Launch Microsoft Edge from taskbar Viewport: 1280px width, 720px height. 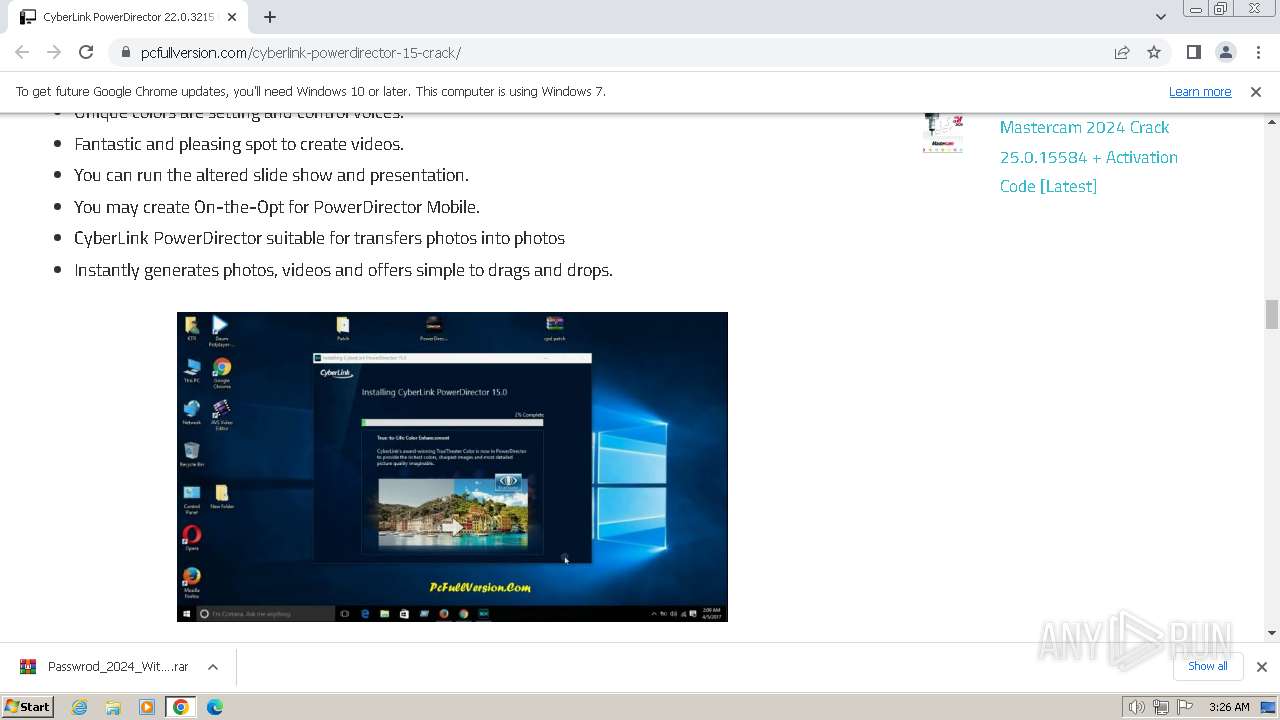click(x=215, y=707)
